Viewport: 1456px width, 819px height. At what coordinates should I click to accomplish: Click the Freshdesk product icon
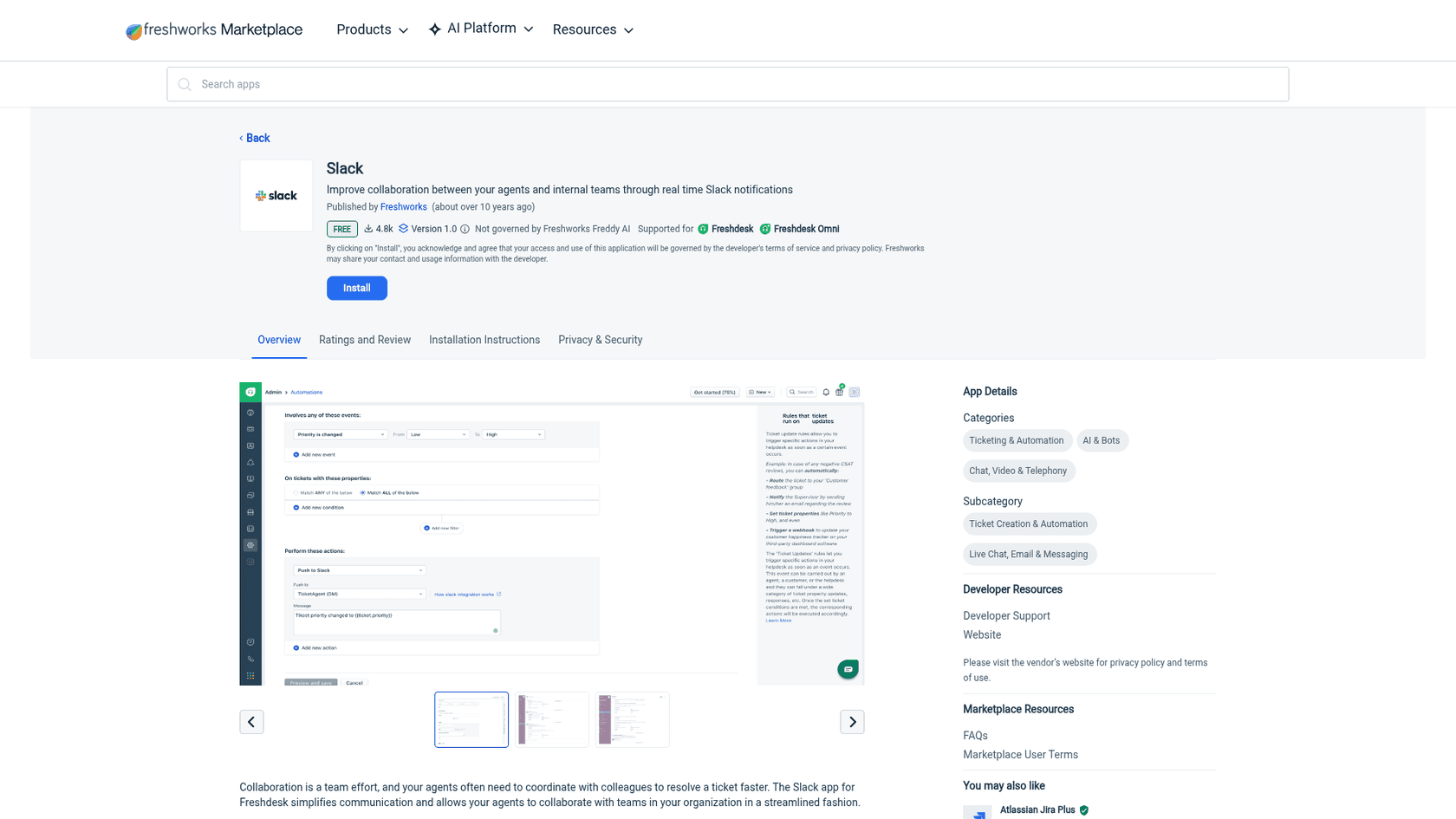point(703,229)
